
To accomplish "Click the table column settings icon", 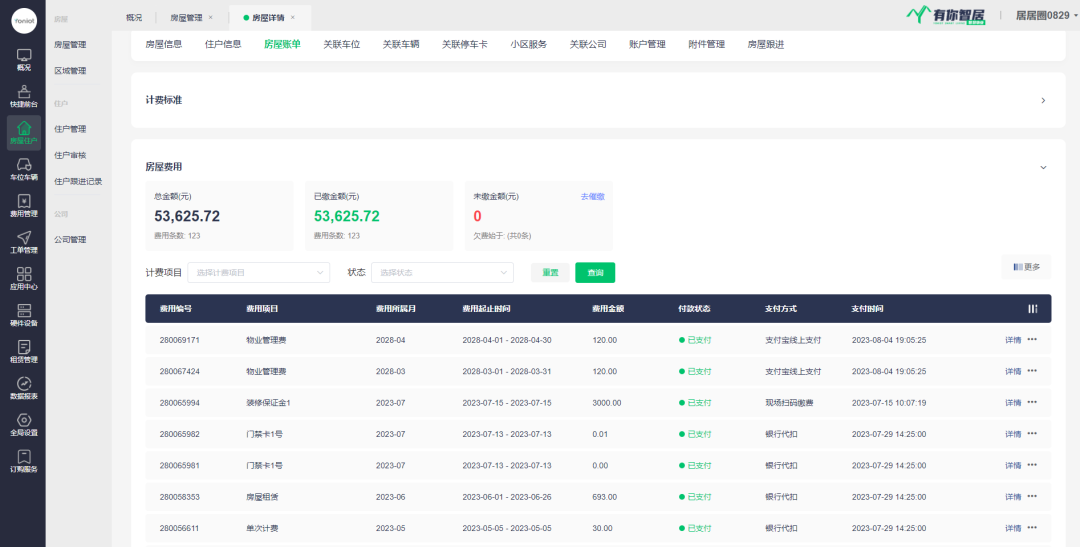I will point(1033,308).
